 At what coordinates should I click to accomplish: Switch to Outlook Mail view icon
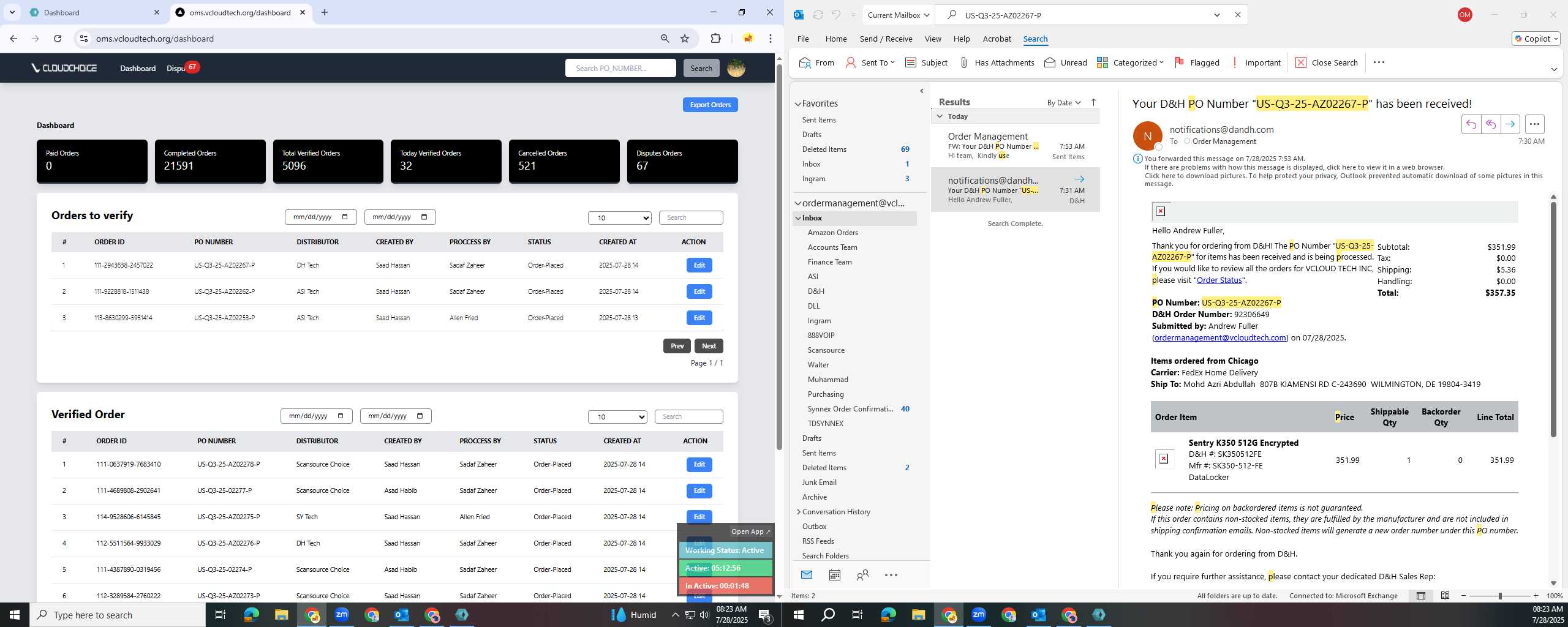807,575
